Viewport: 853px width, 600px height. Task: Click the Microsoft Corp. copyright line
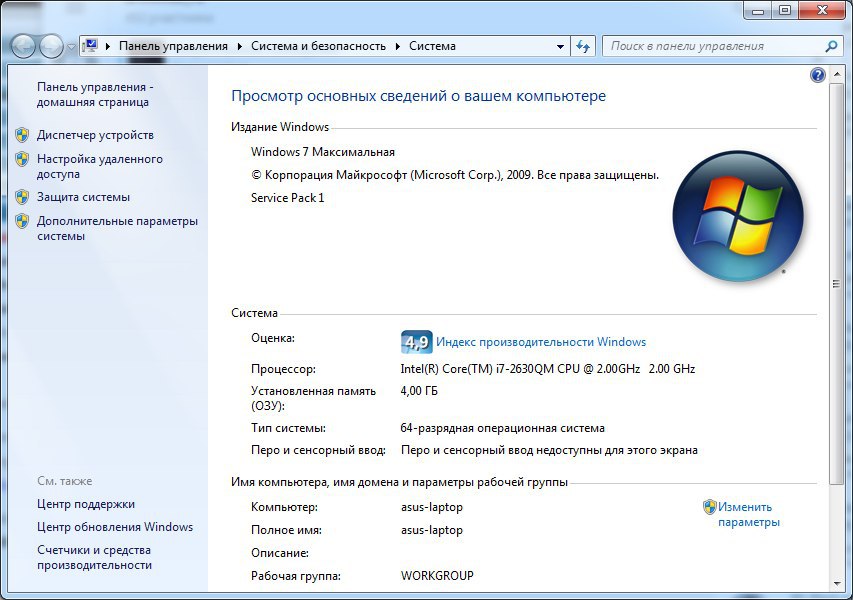point(455,175)
